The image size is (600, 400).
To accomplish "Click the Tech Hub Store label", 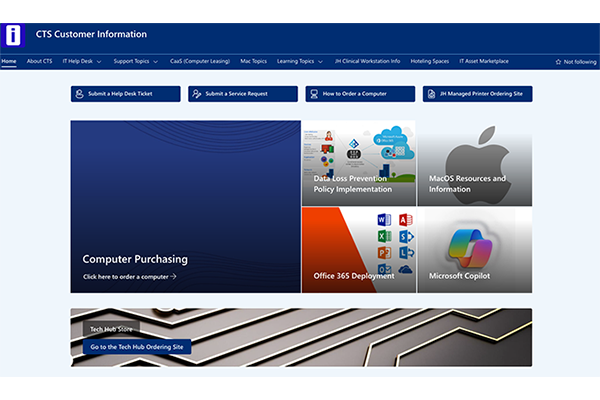I will (111, 329).
